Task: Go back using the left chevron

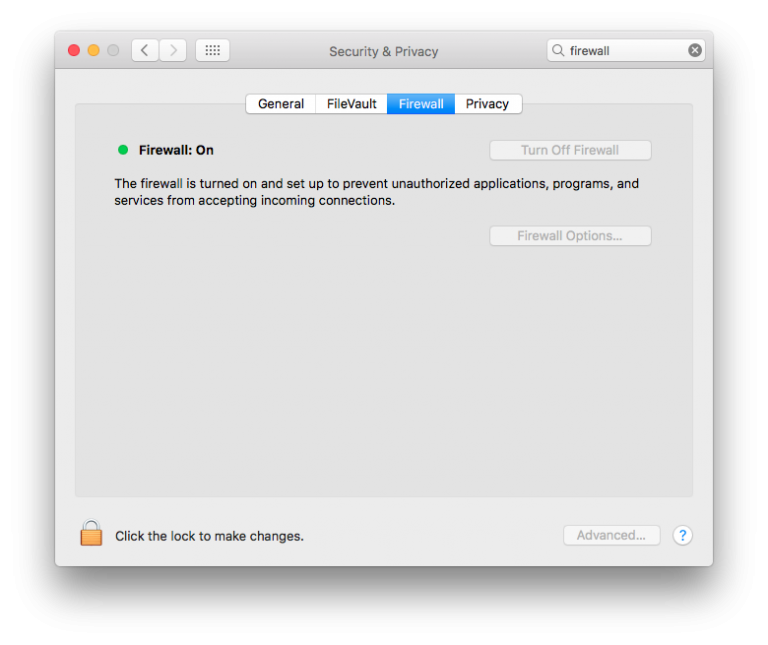Action: pos(145,50)
